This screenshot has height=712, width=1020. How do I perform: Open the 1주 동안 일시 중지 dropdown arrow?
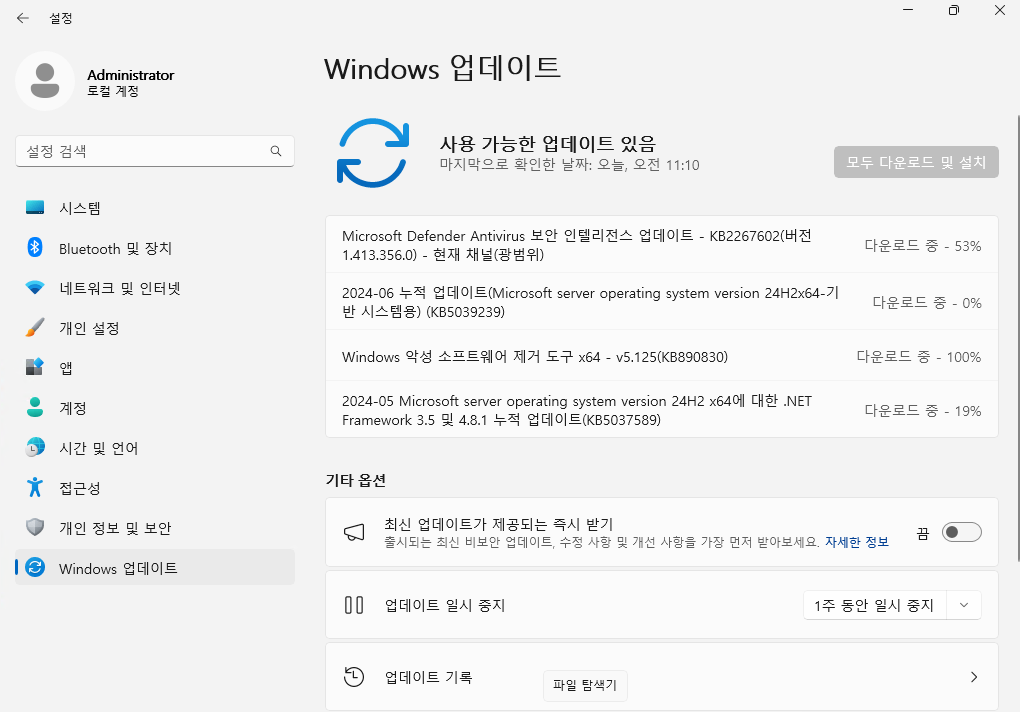[x=964, y=605]
